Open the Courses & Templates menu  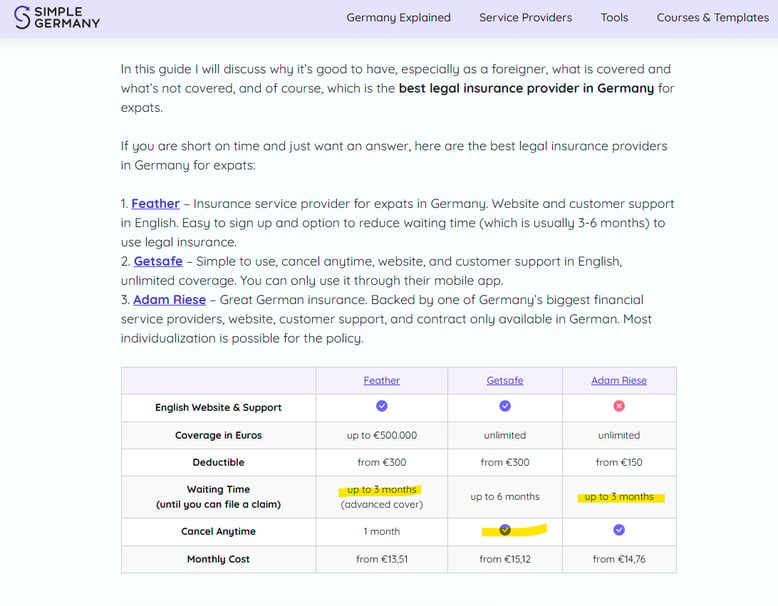713,17
